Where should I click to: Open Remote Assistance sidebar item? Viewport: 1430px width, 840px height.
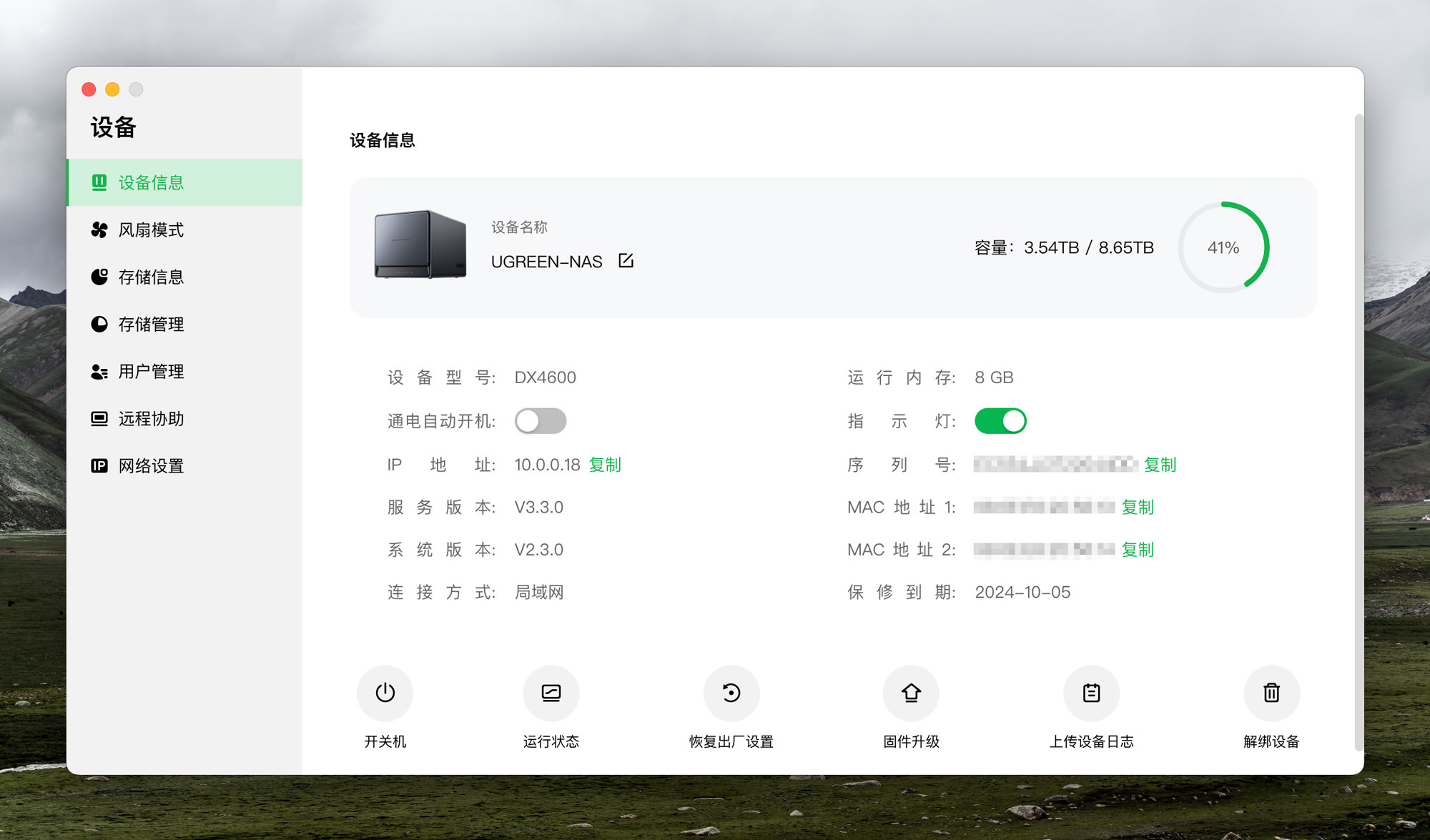(151, 419)
